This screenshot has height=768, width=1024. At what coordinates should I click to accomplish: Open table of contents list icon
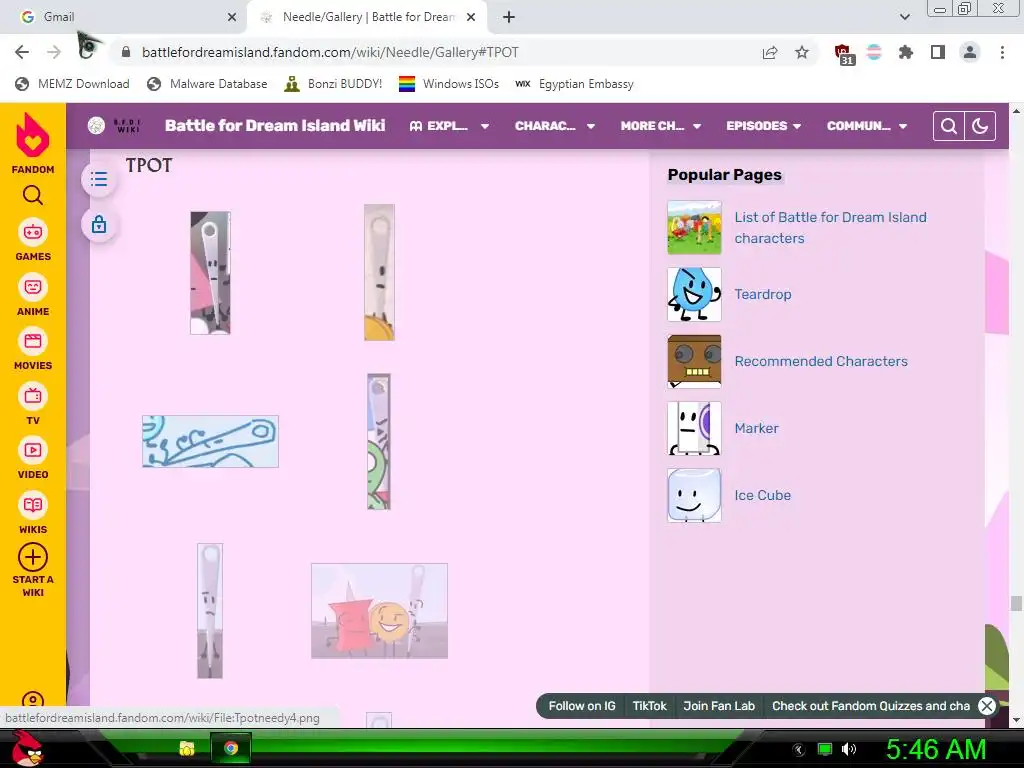pos(99,179)
